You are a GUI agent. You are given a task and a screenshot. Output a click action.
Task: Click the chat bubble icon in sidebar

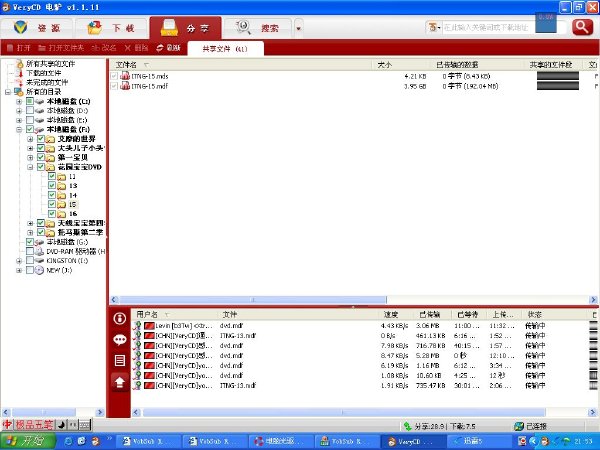tap(119, 339)
